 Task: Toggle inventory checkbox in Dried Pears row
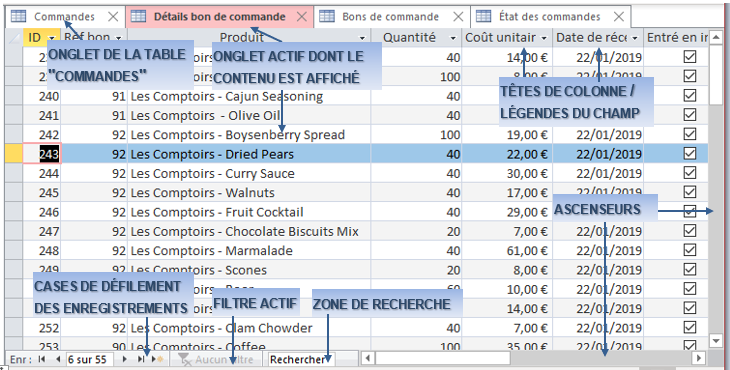point(689,154)
